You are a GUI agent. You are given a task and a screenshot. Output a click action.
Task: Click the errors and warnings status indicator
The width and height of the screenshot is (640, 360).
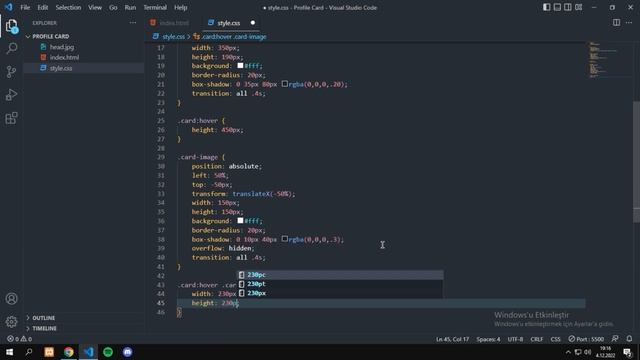click(x=19, y=339)
